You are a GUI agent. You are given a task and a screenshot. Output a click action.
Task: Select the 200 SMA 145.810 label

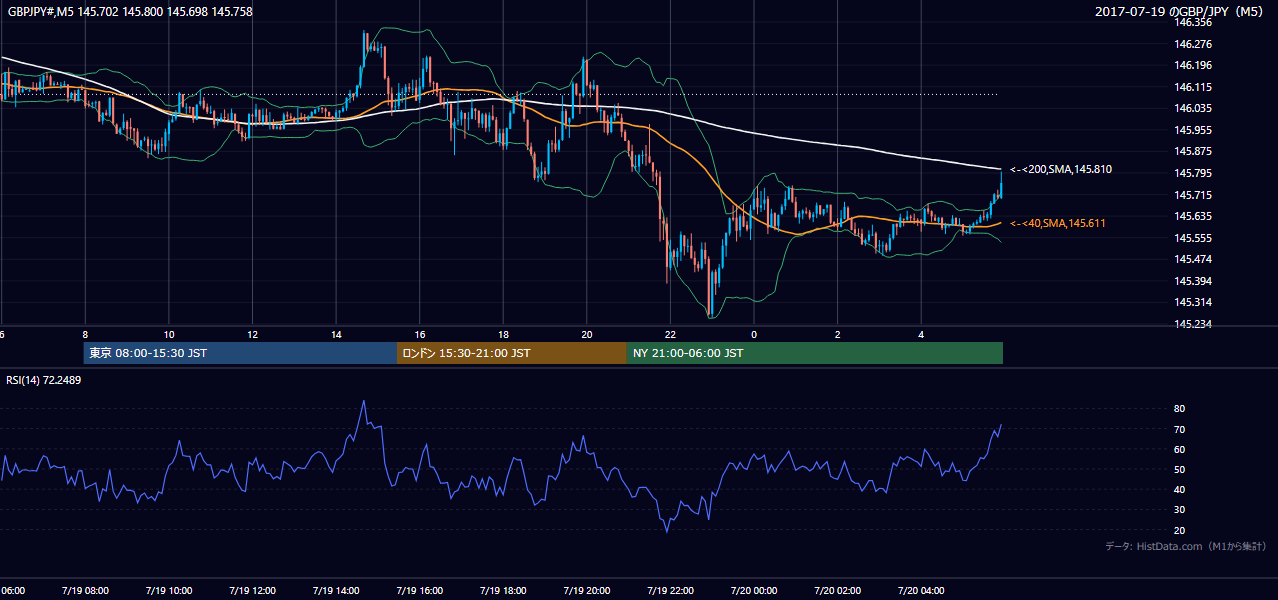click(1060, 170)
